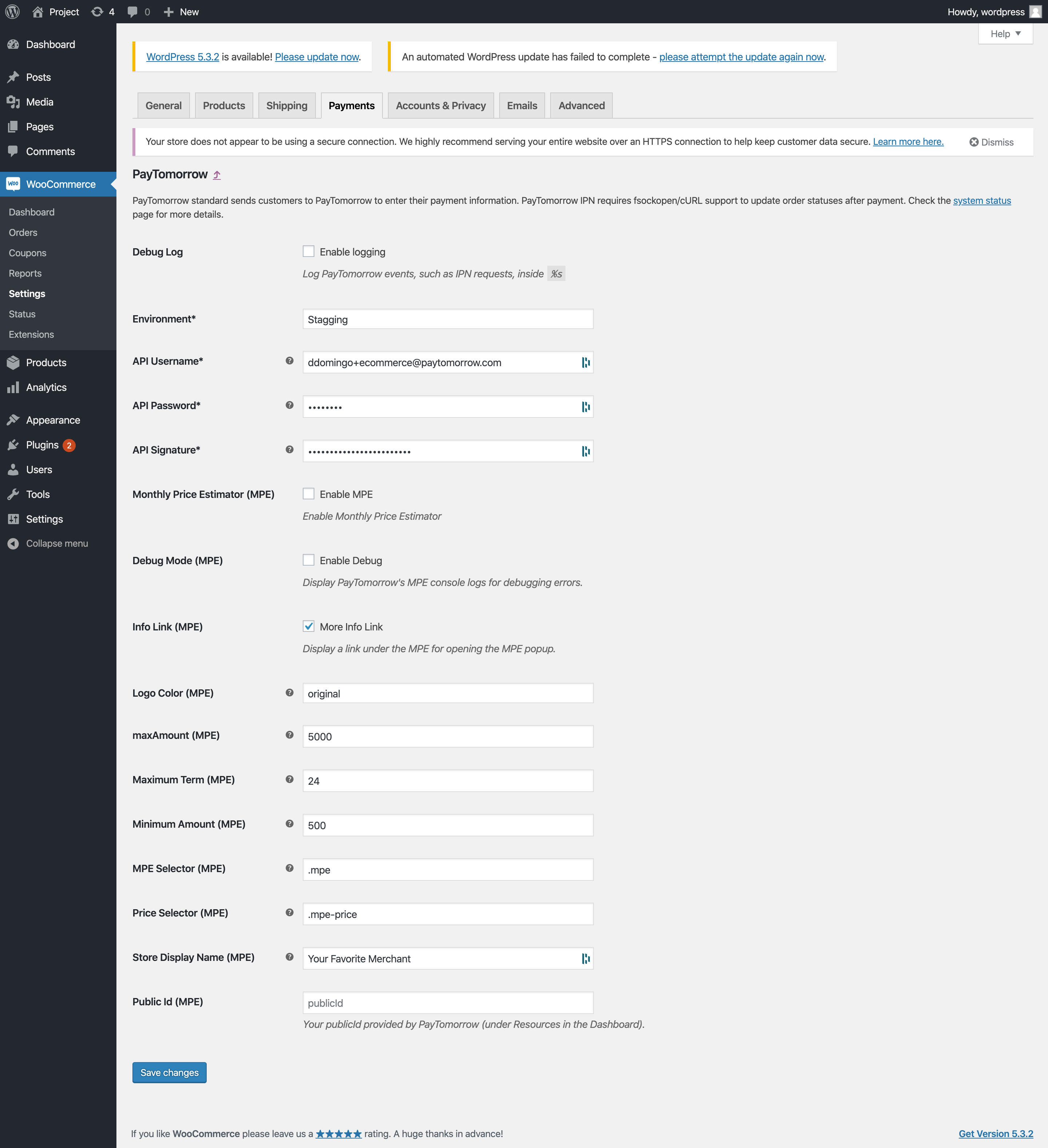Click the Plugins plug icon

(13, 445)
